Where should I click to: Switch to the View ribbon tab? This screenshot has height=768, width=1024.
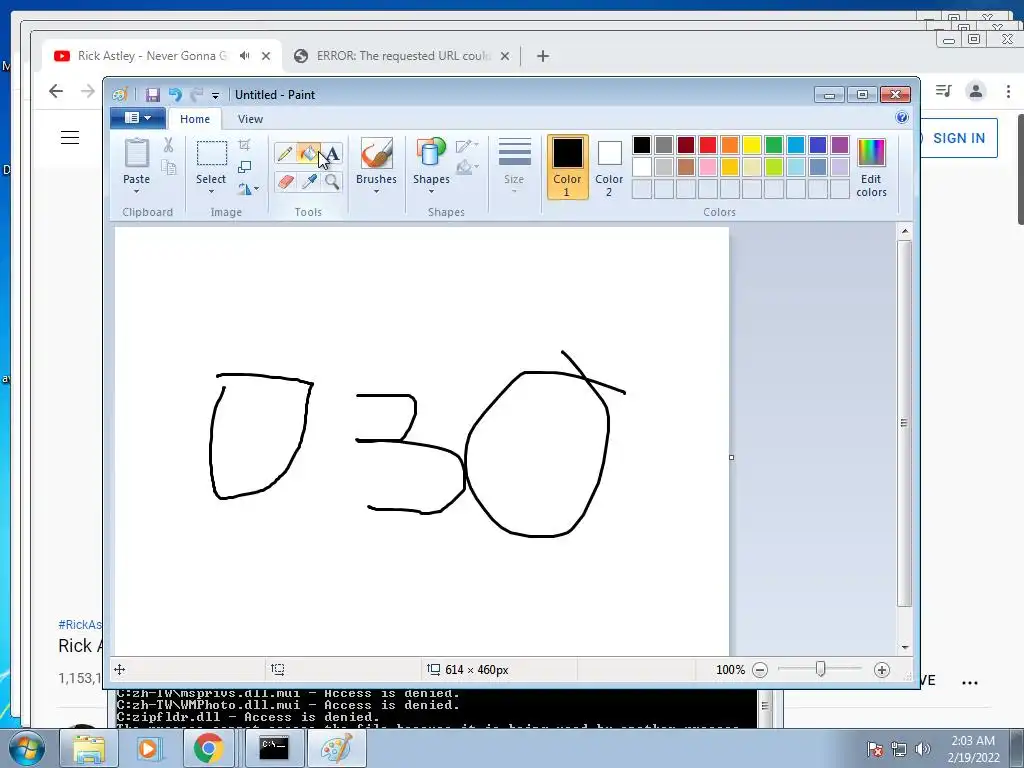coord(250,119)
